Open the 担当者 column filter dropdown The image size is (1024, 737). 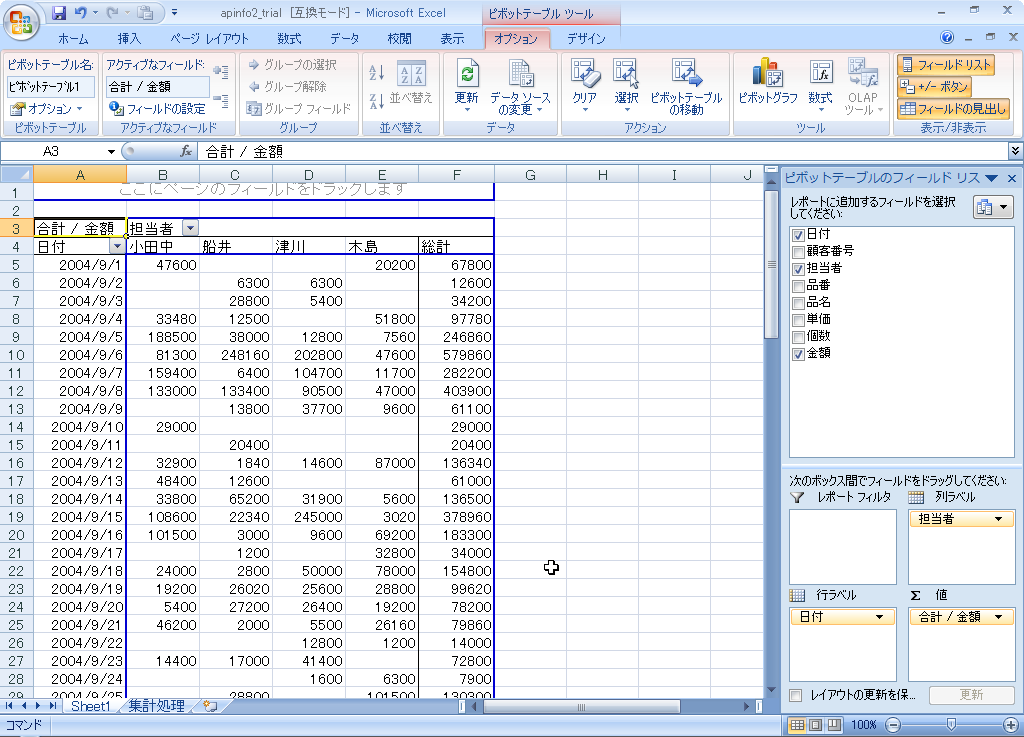190,228
